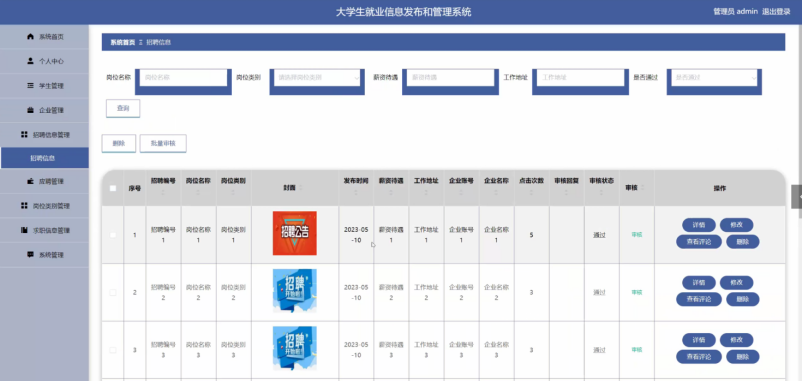Sort table by 岗位名称 column arrows

(198, 193)
